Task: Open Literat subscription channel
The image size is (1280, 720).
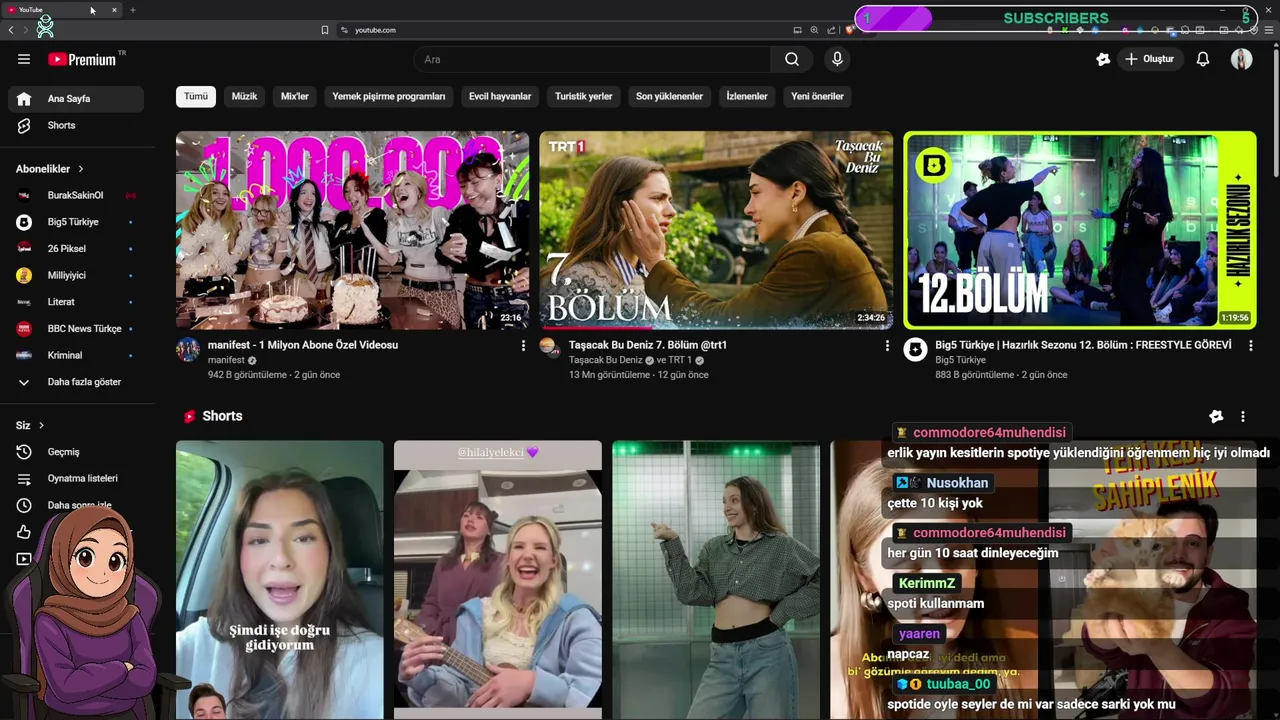Action: point(76,302)
